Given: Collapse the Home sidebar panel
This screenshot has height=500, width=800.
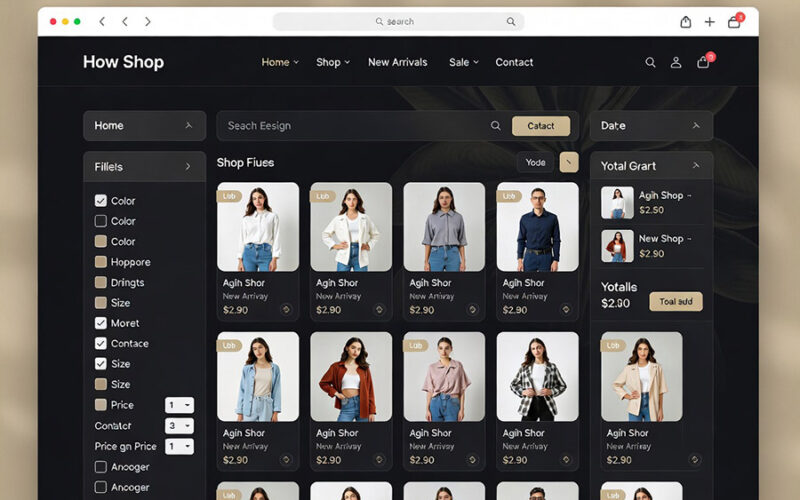Looking at the screenshot, I should [x=189, y=125].
